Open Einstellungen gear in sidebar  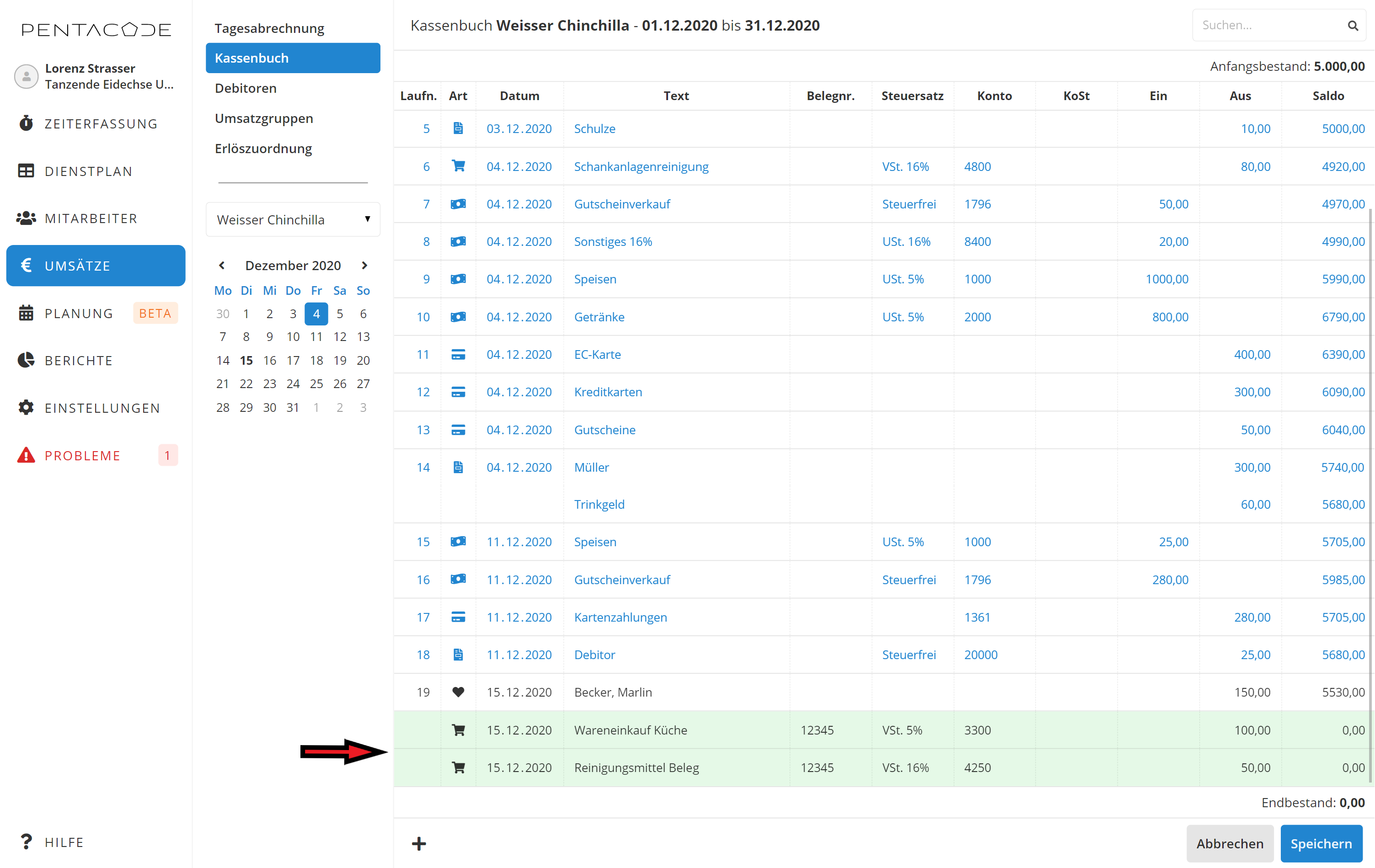pyautogui.click(x=102, y=407)
